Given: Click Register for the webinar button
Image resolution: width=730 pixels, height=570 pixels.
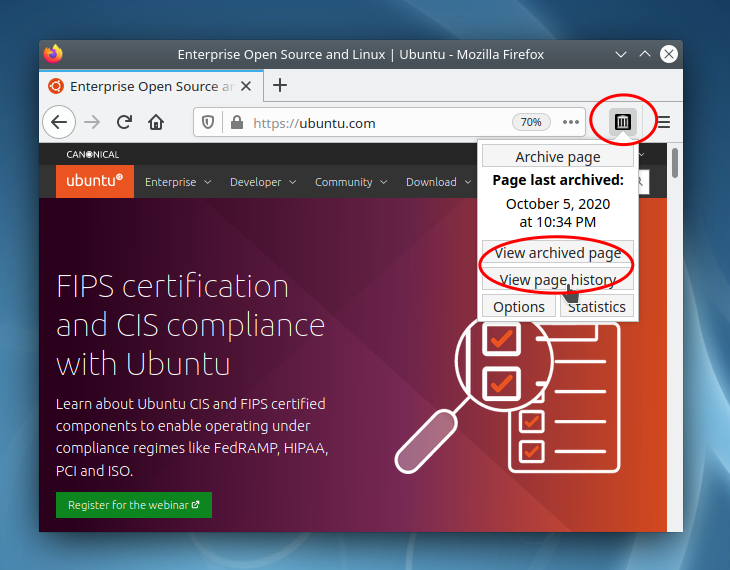Looking at the screenshot, I should [x=134, y=505].
